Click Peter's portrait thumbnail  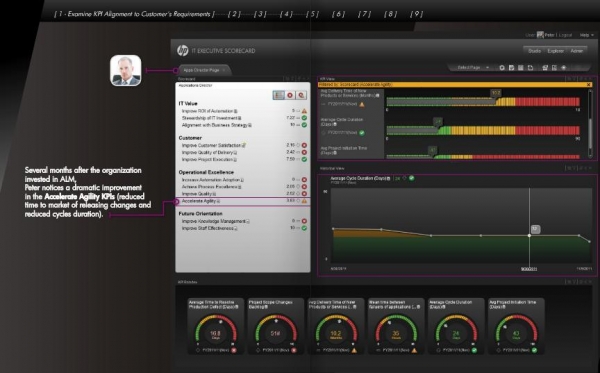126,70
